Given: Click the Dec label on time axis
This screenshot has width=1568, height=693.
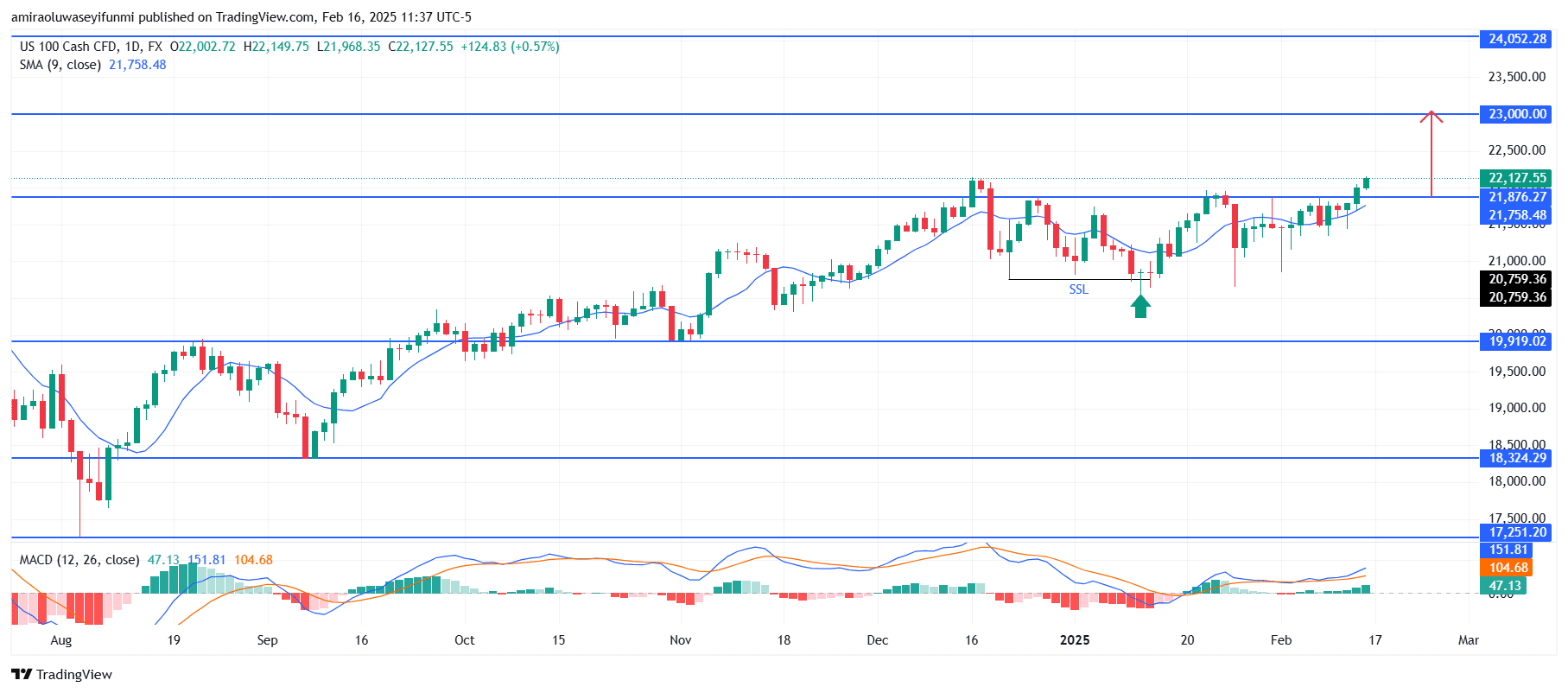Looking at the screenshot, I should click(878, 640).
